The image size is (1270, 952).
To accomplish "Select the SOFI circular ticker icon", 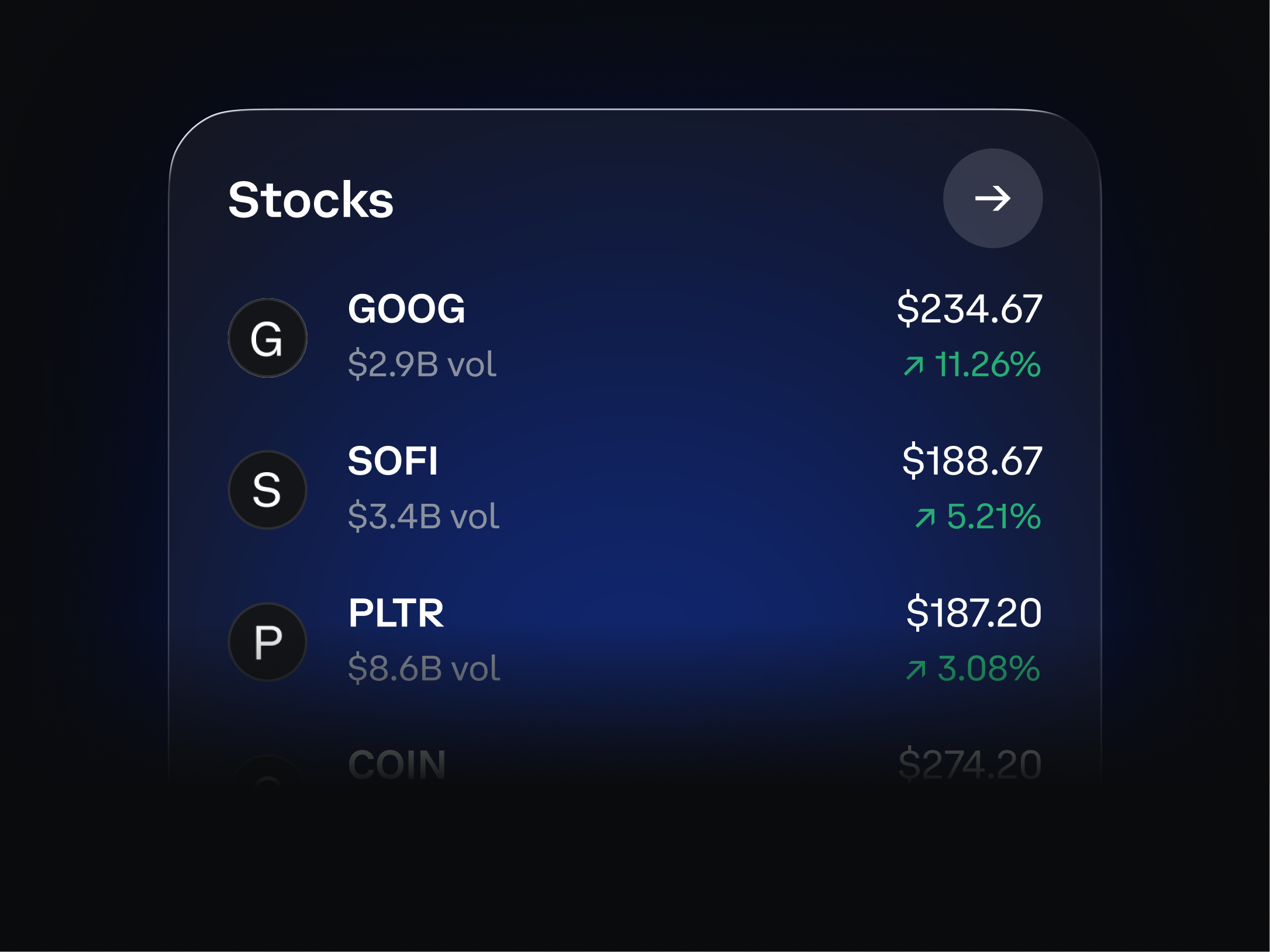I will pyautogui.click(x=267, y=489).
